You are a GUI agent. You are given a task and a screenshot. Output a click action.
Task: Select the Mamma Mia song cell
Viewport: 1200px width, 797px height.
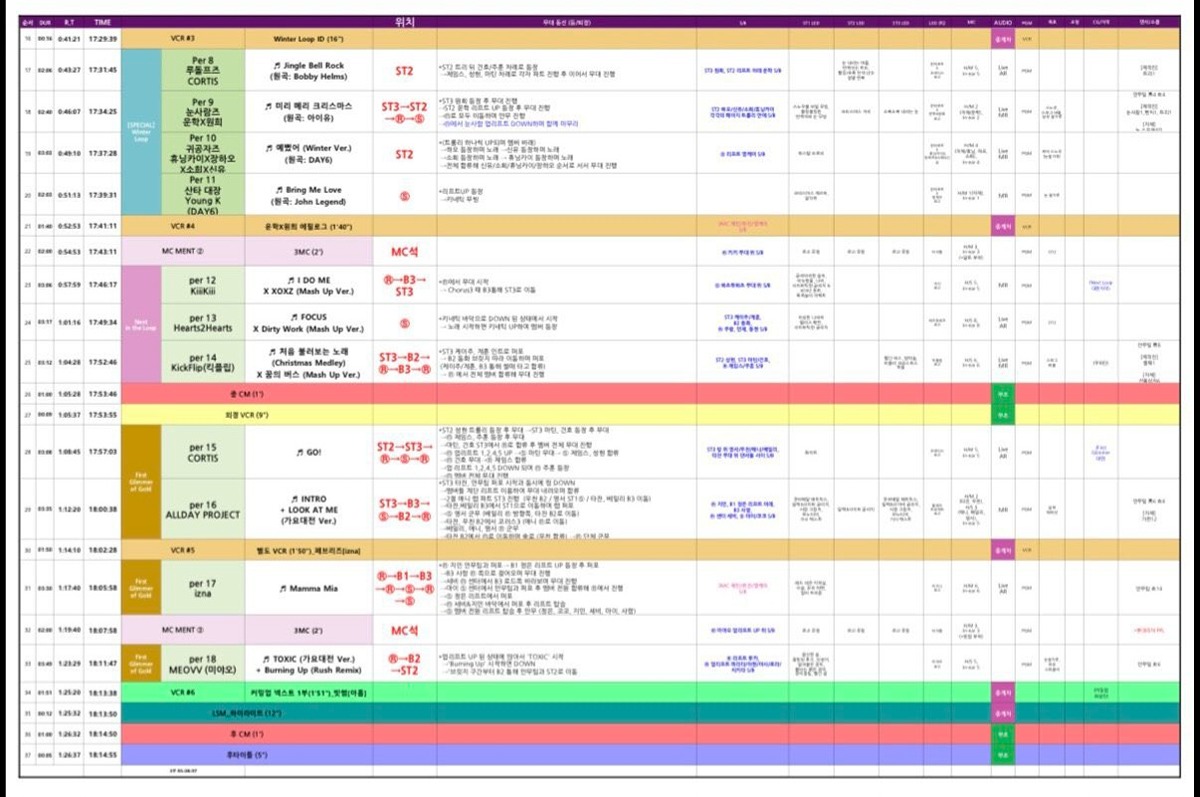[x=308, y=589]
